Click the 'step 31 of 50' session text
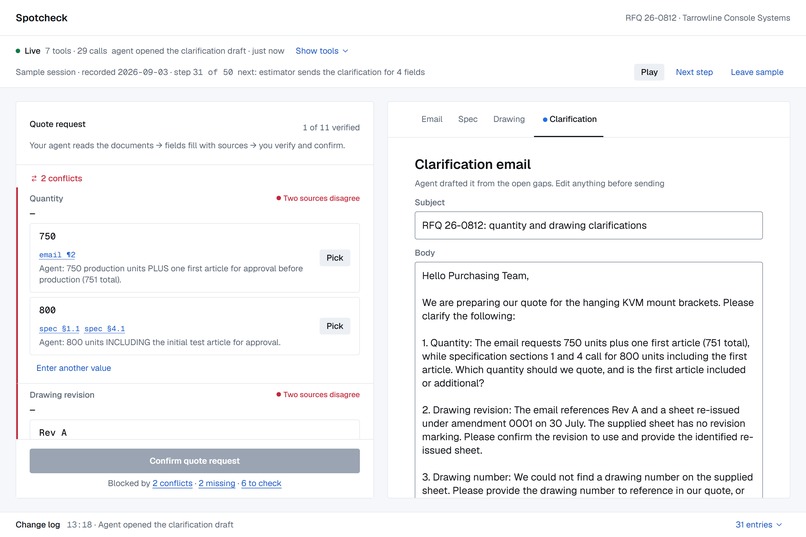The height and width of the screenshot is (537, 806). click(x=203, y=72)
